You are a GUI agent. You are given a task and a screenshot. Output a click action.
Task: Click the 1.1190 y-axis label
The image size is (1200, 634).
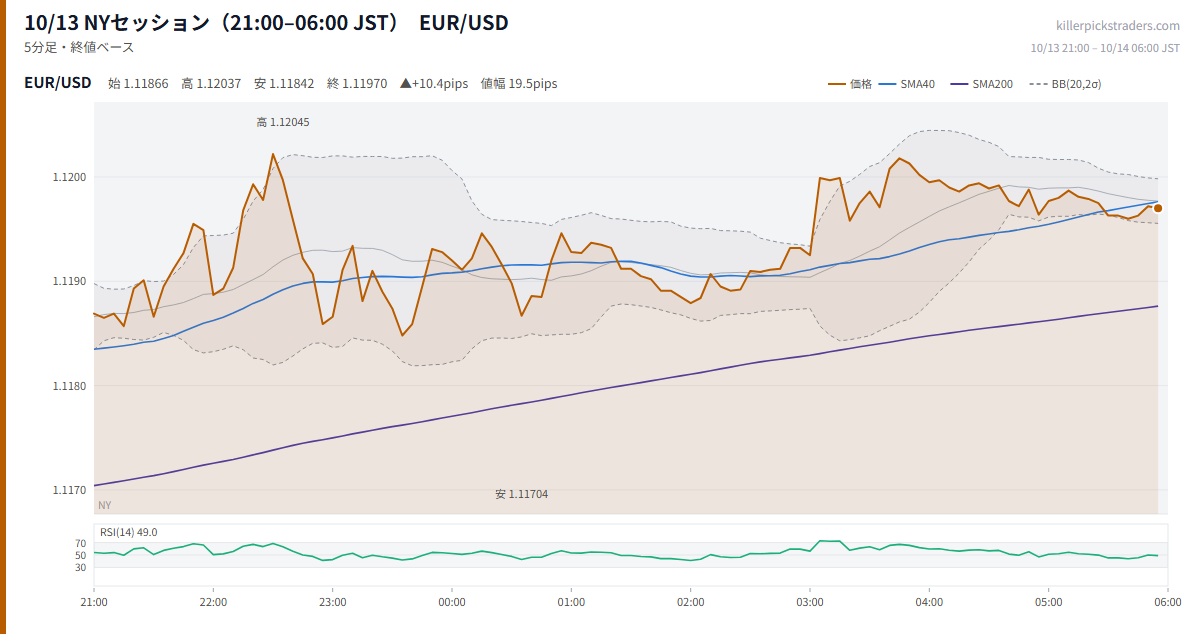coord(70,282)
